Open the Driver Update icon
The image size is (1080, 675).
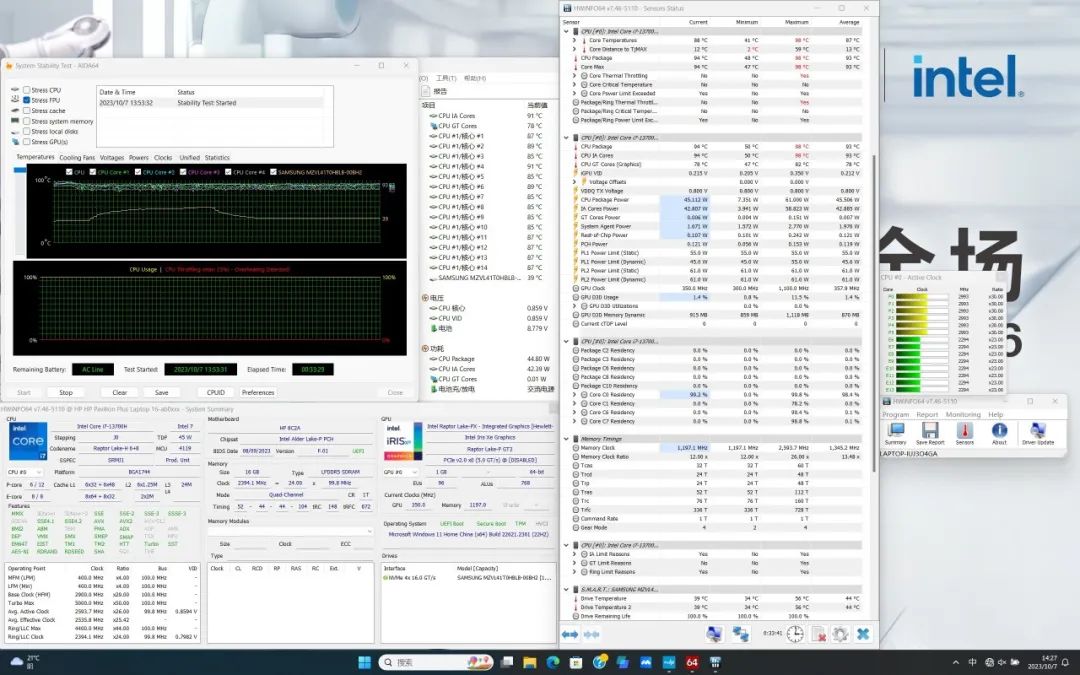pos(1037,431)
